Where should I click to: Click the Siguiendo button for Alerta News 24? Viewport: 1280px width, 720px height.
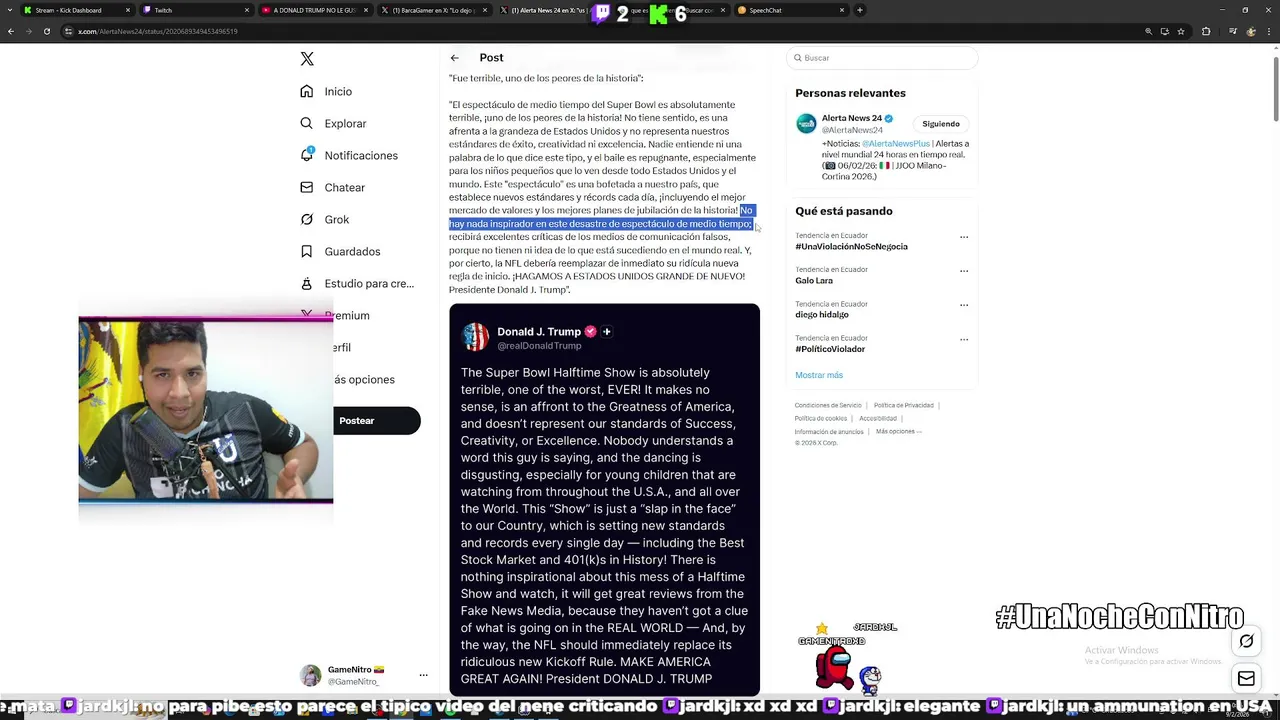point(941,124)
